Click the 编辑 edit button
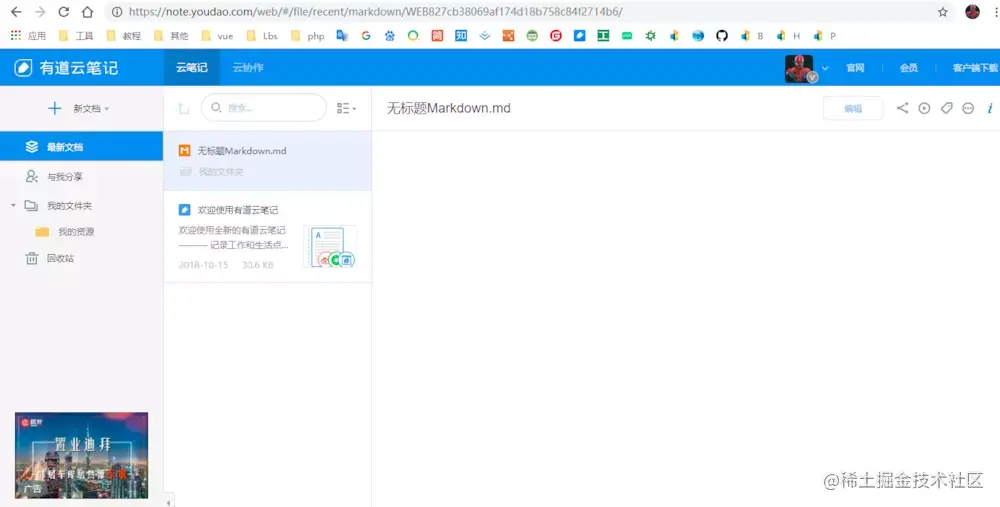 click(x=853, y=108)
